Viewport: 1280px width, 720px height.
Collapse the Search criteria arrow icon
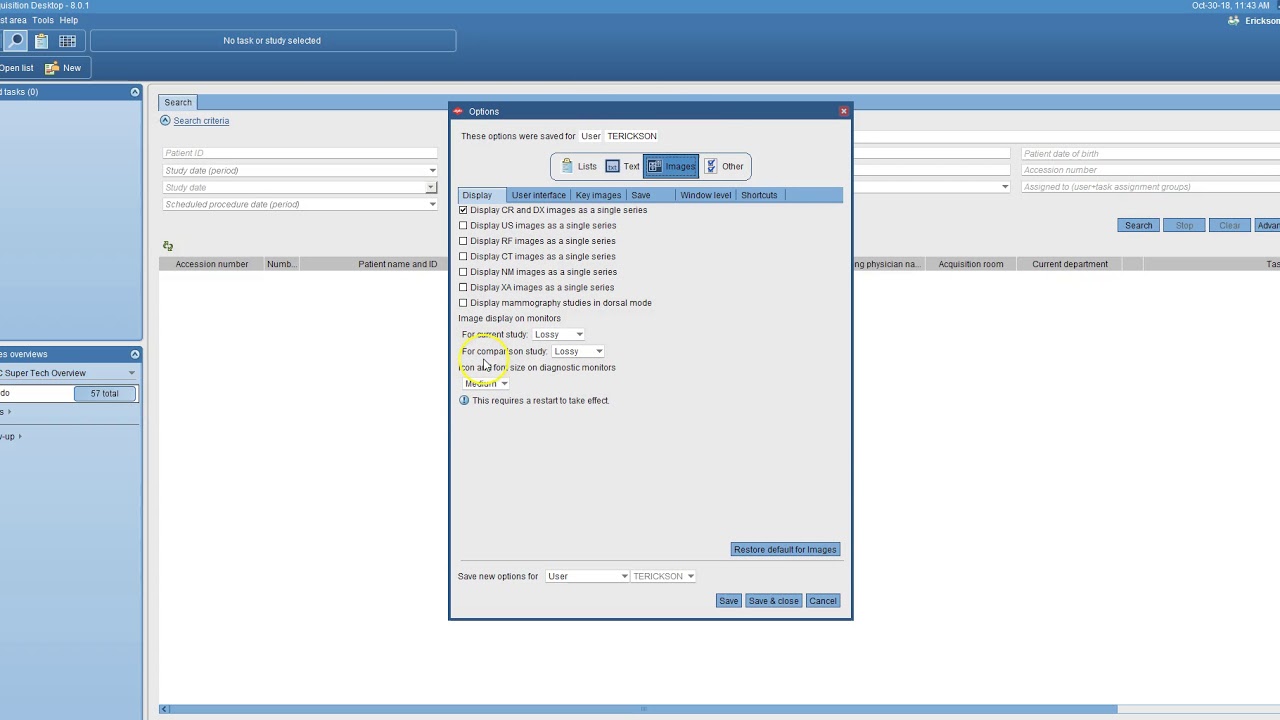click(165, 121)
